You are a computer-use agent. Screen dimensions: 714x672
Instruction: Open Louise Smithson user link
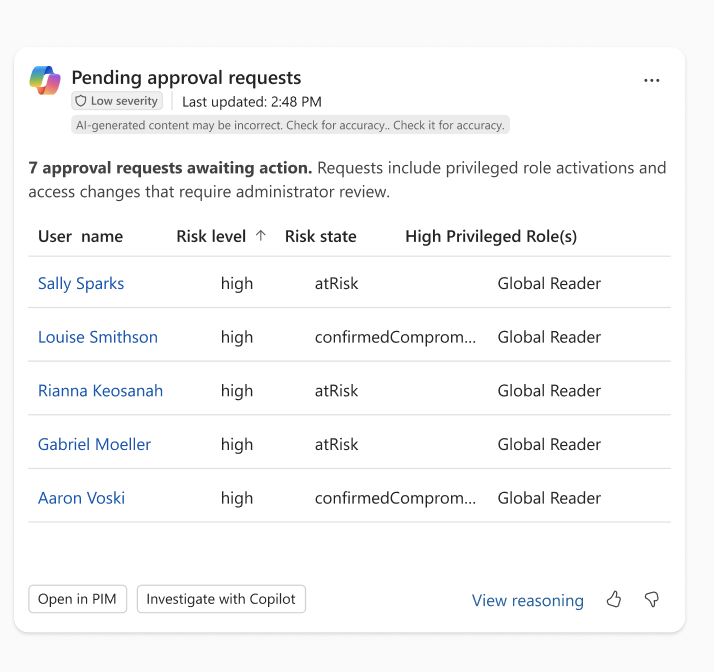[98, 337]
